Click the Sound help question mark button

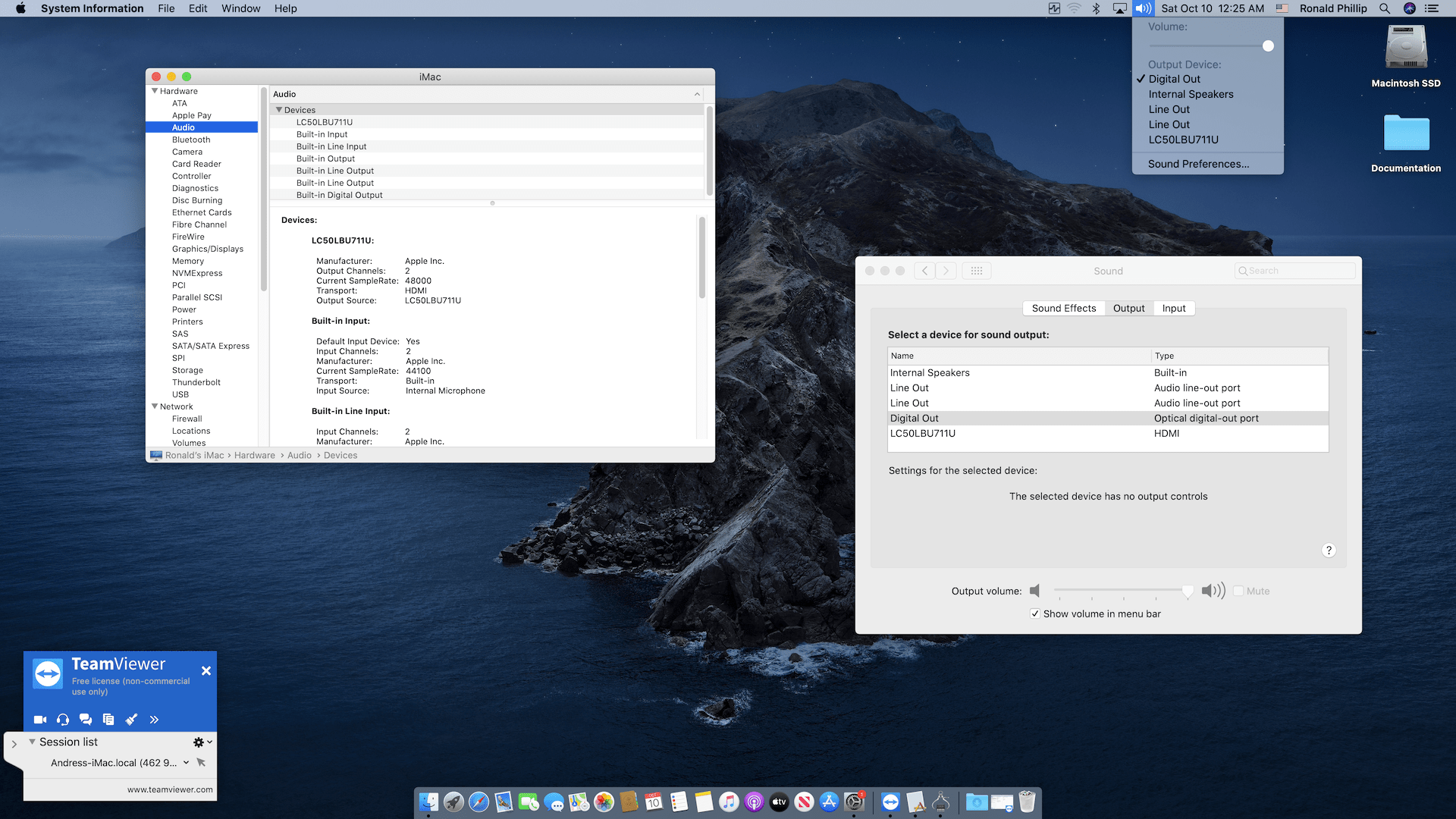click(1329, 551)
